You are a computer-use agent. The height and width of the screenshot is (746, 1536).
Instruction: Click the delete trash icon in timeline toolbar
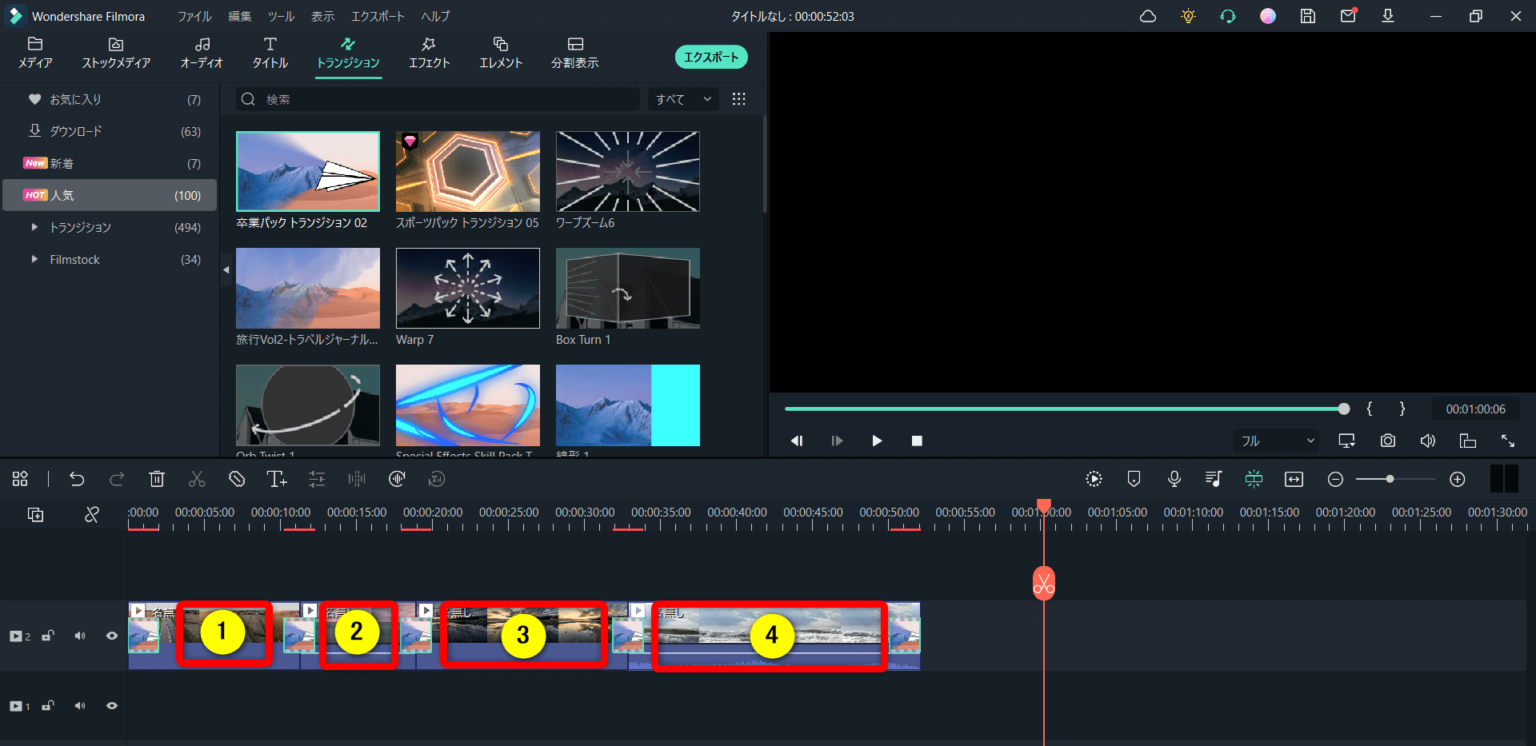(157, 479)
